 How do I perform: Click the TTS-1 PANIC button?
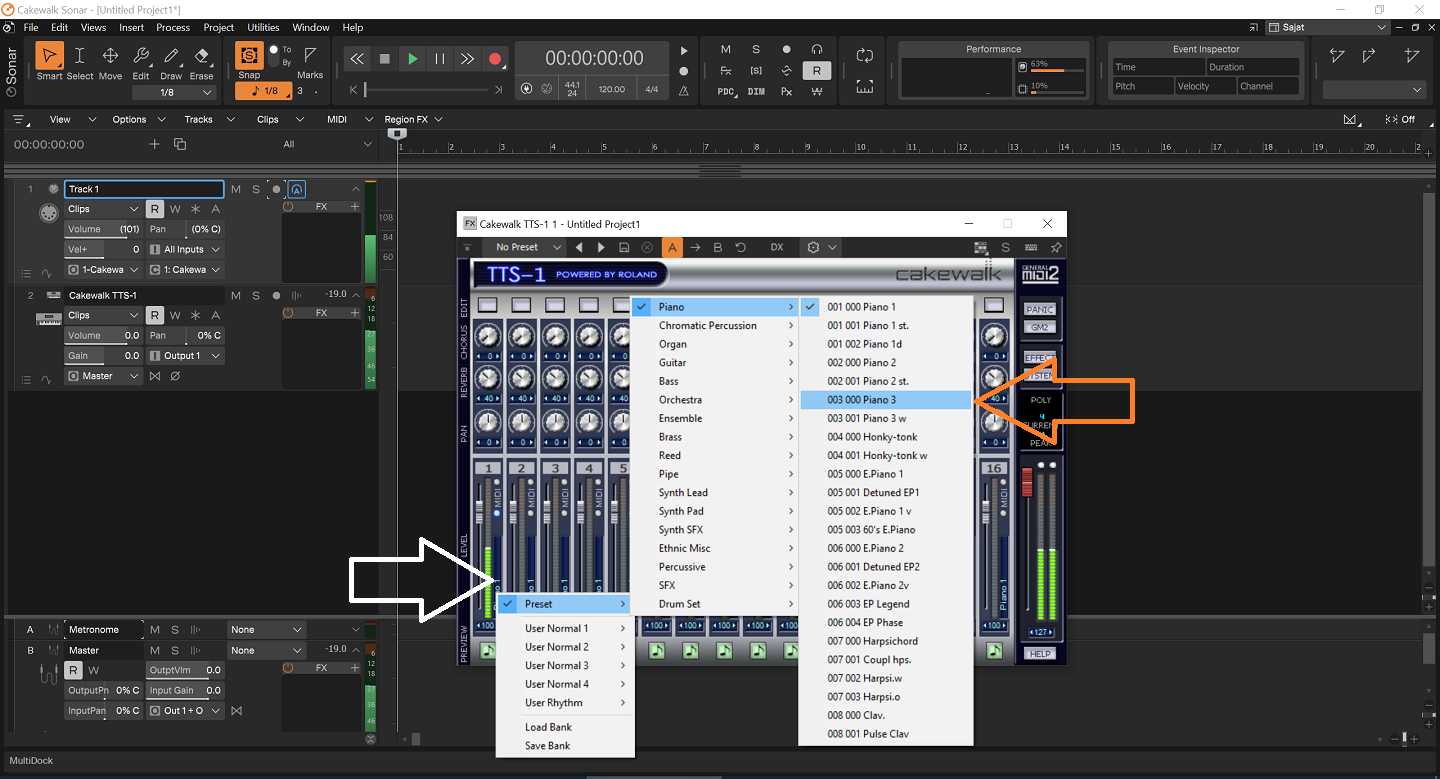pos(1040,310)
